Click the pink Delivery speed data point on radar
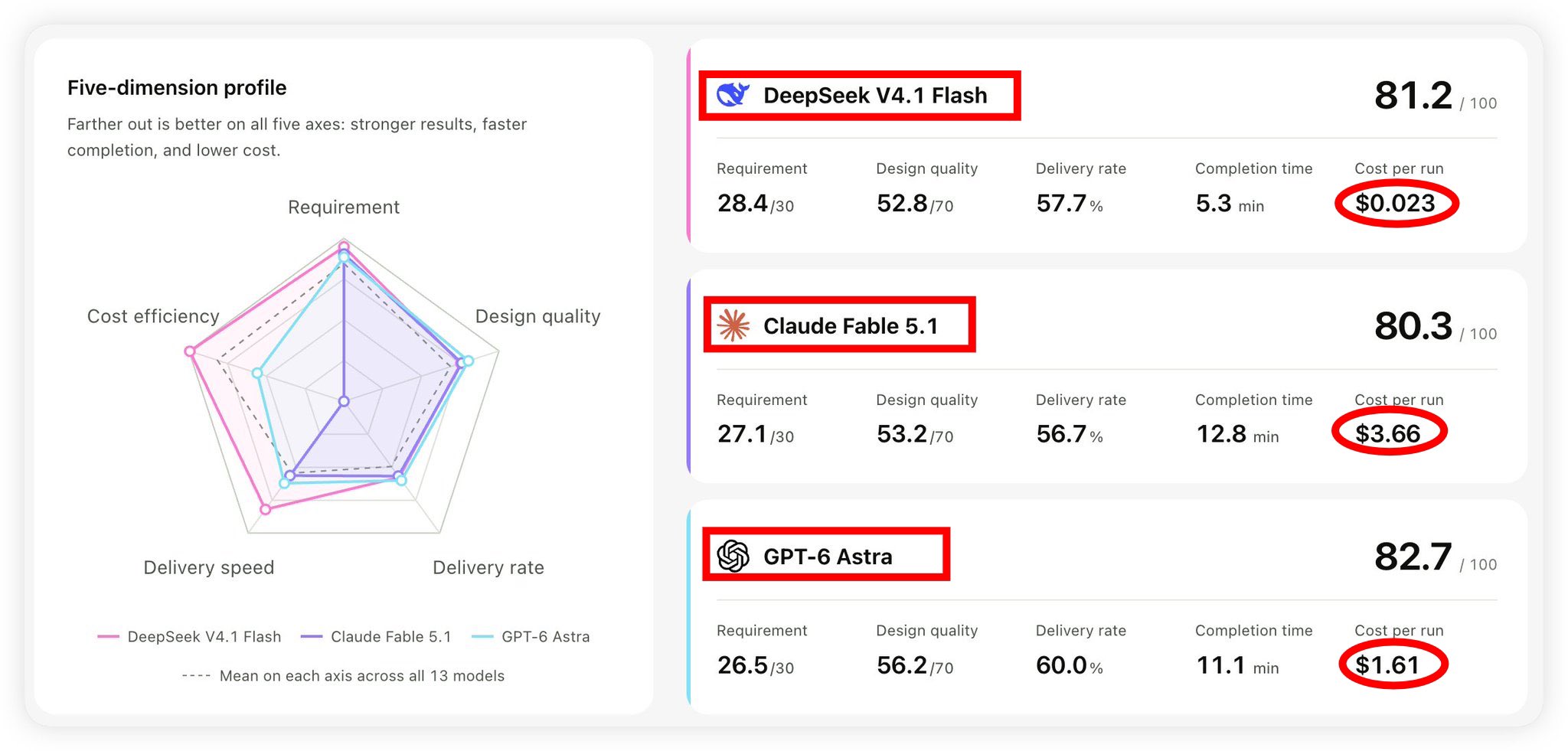The height and width of the screenshot is (751, 1568). [x=266, y=509]
